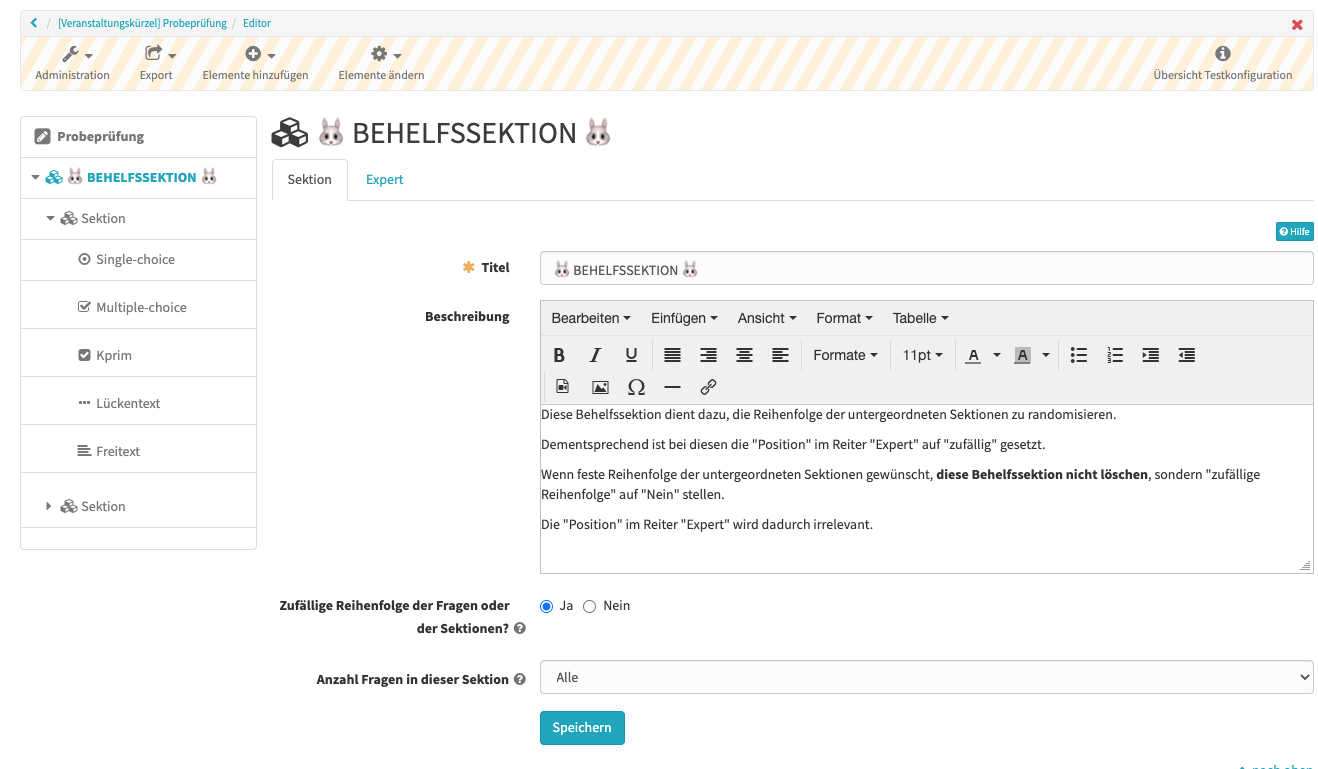Open the Hilfe link above the form
Screen dimensions: 1318x769
(x=1294, y=231)
